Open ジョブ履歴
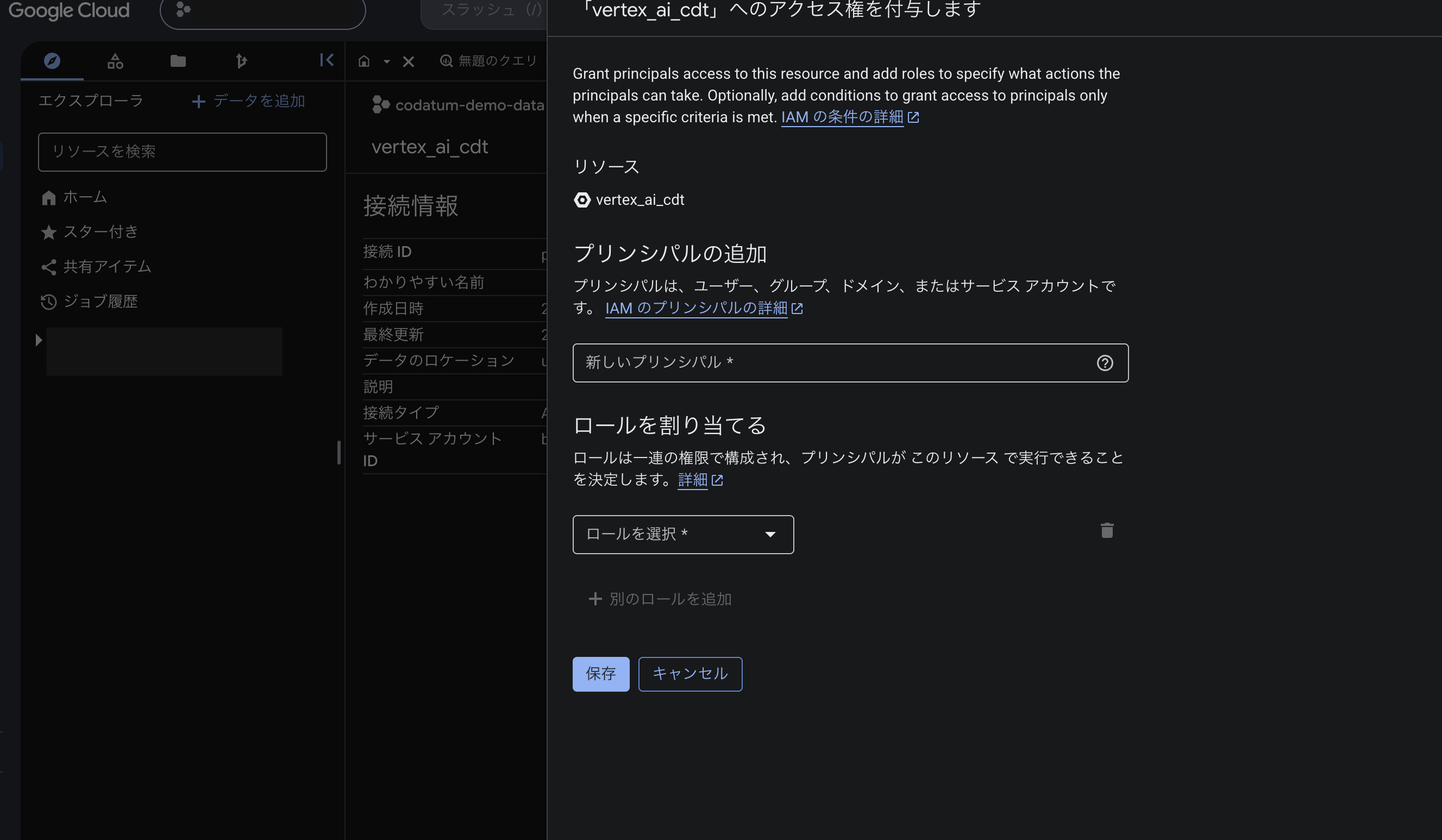Viewport: 1442px width, 840px height. pyautogui.click(x=89, y=302)
